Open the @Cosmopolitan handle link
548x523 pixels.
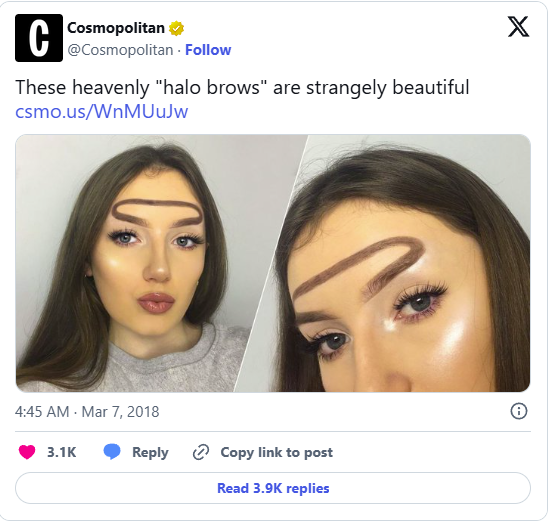coord(120,50)
